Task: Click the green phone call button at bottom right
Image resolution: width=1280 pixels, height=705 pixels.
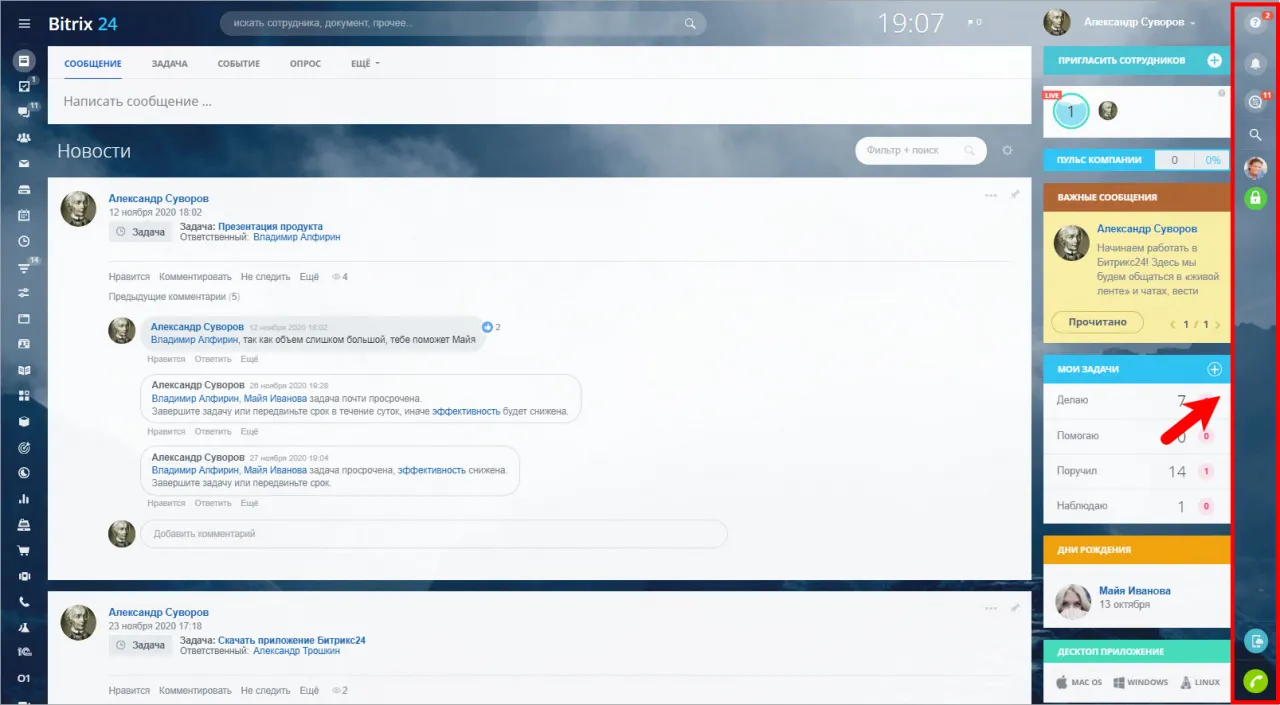Action: pyautogui.click(x=1255, y=681)
